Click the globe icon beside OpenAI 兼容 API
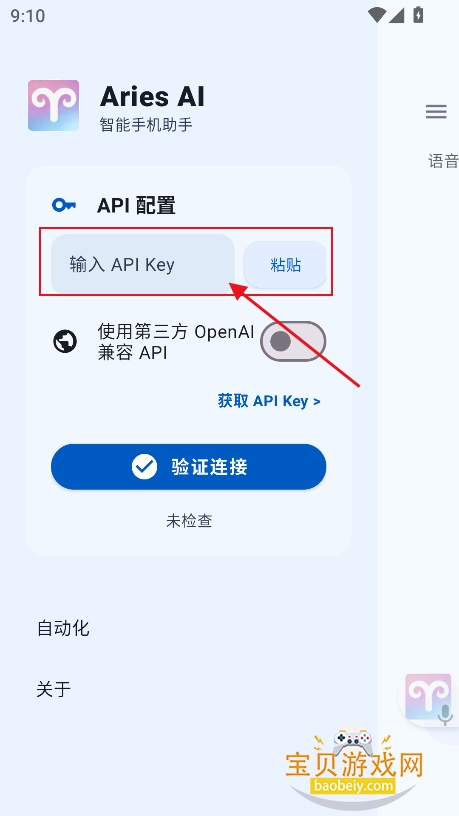Viewport: 459px width, 816px height. (x=65, y=342)
